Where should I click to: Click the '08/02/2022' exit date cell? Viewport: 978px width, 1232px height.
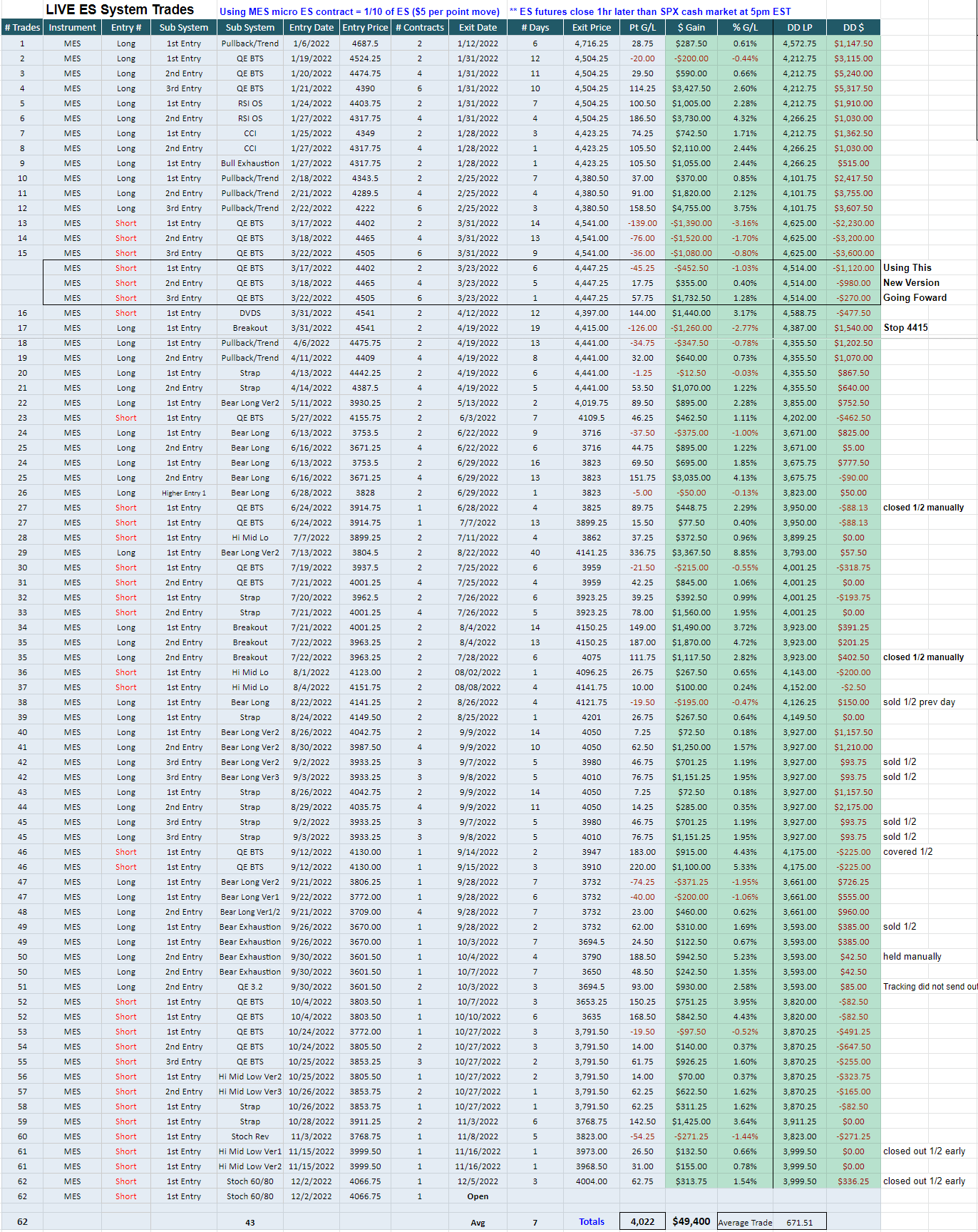478,673
